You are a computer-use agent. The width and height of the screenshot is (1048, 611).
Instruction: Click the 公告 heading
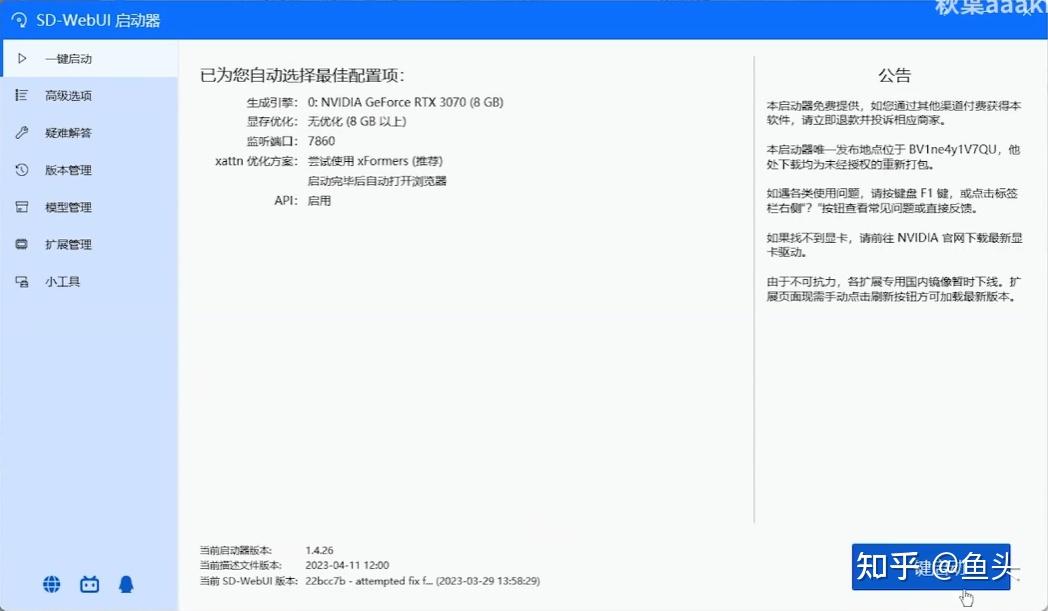(x=894, y=76)
